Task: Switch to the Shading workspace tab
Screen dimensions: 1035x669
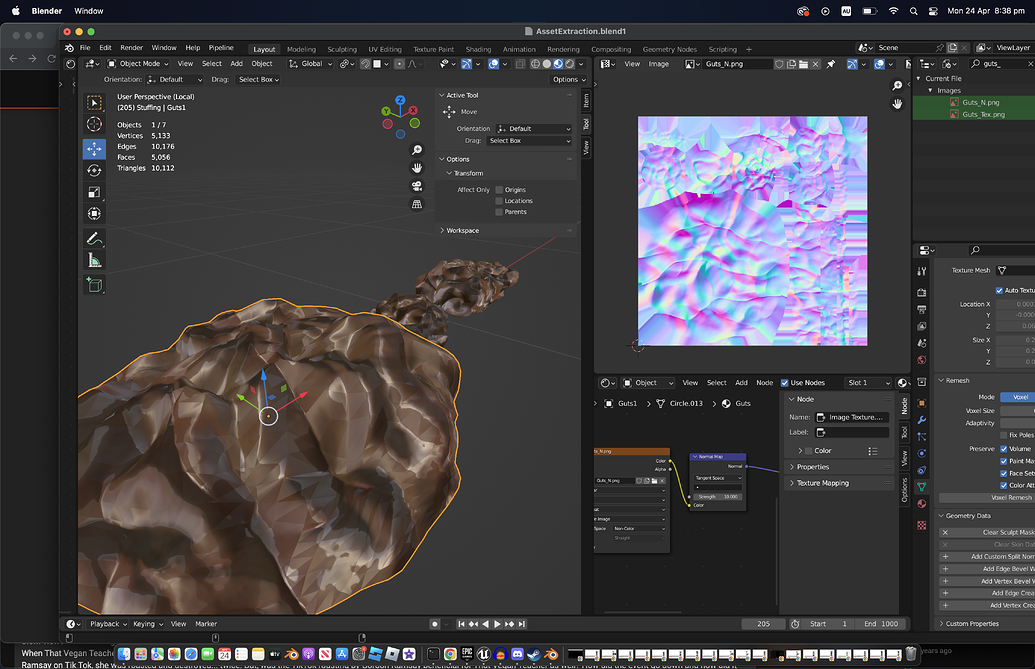Action: tap(478, 49)
